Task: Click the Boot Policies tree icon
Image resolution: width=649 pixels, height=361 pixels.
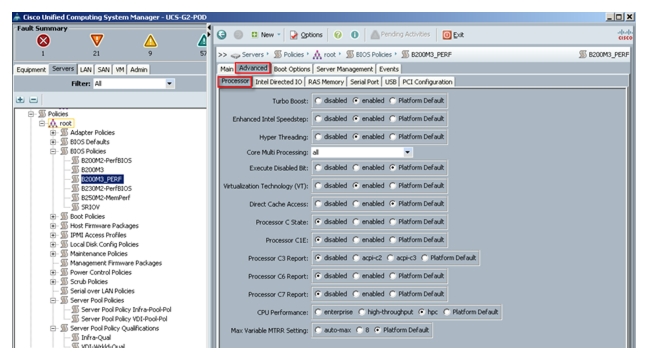Action: coord(64,217)
